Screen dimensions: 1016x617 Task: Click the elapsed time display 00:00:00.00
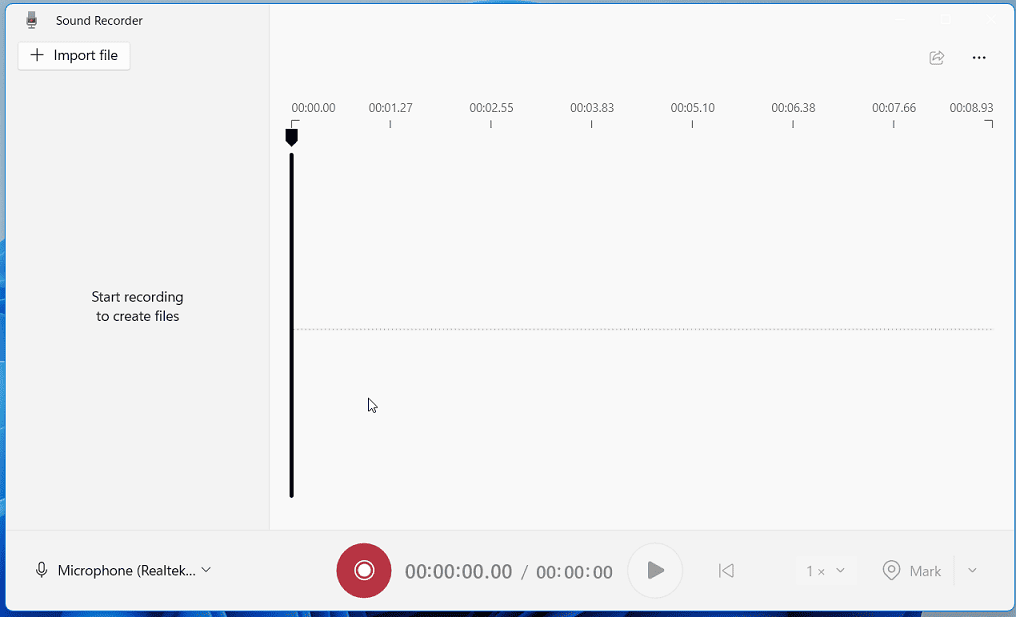coord(459,571)
